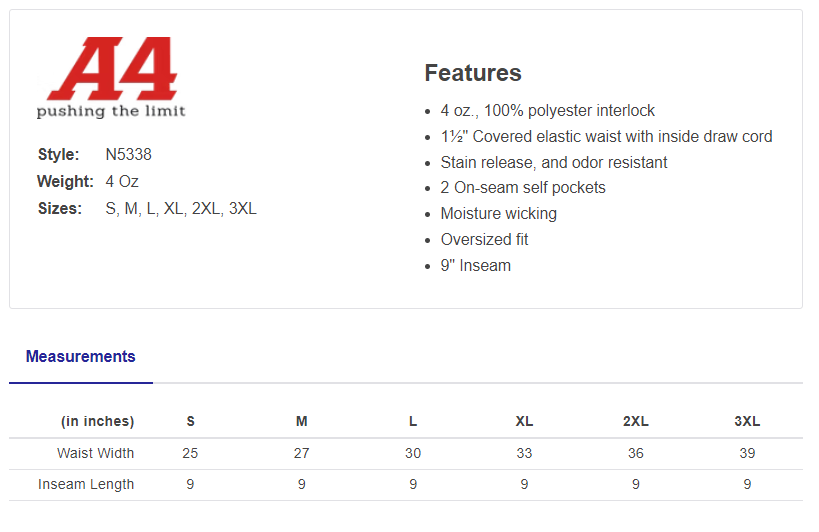Click the 3XL column header in table

(x=747, y=422)
